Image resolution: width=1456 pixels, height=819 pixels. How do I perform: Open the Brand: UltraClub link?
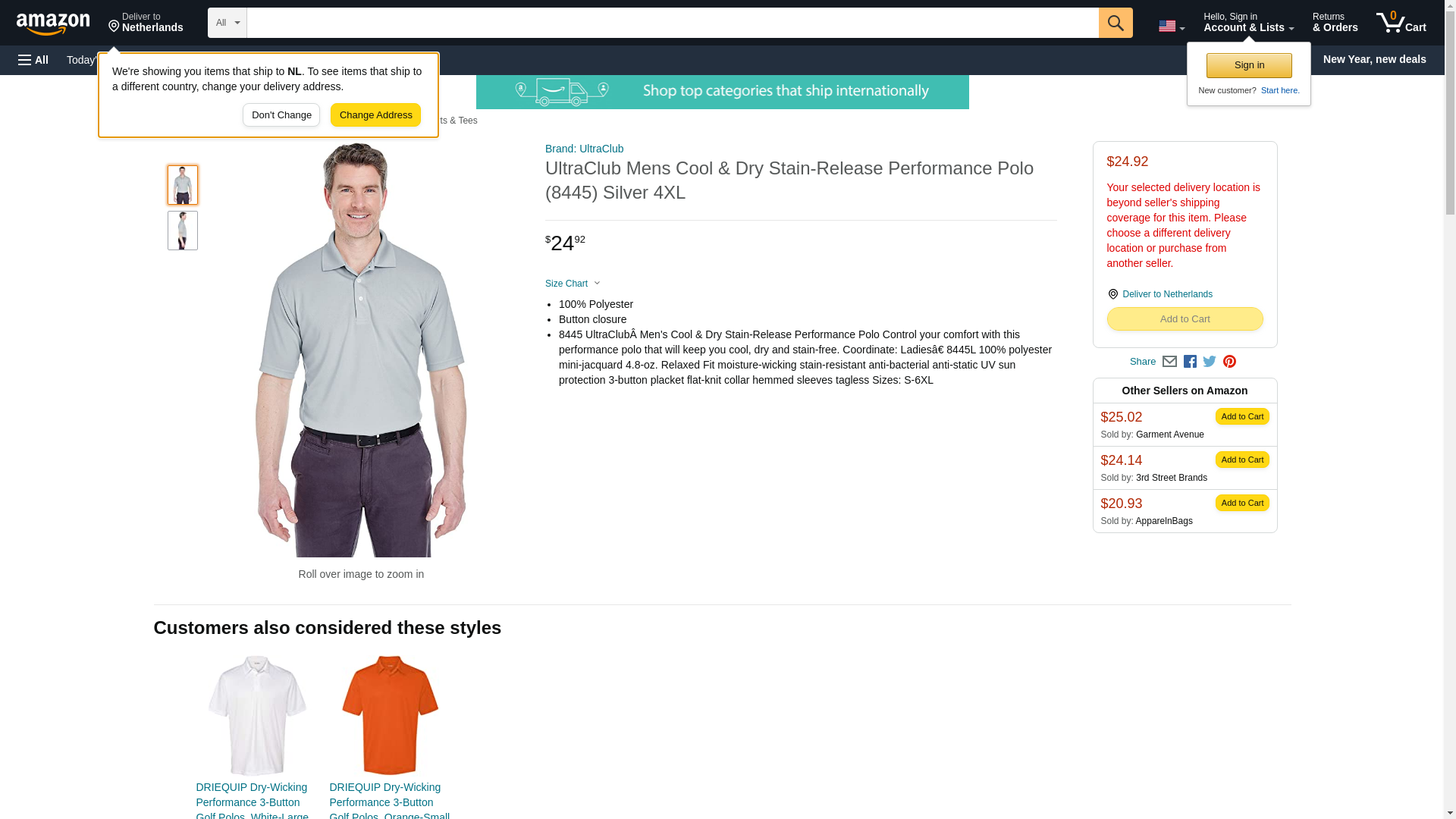point(584,149)
